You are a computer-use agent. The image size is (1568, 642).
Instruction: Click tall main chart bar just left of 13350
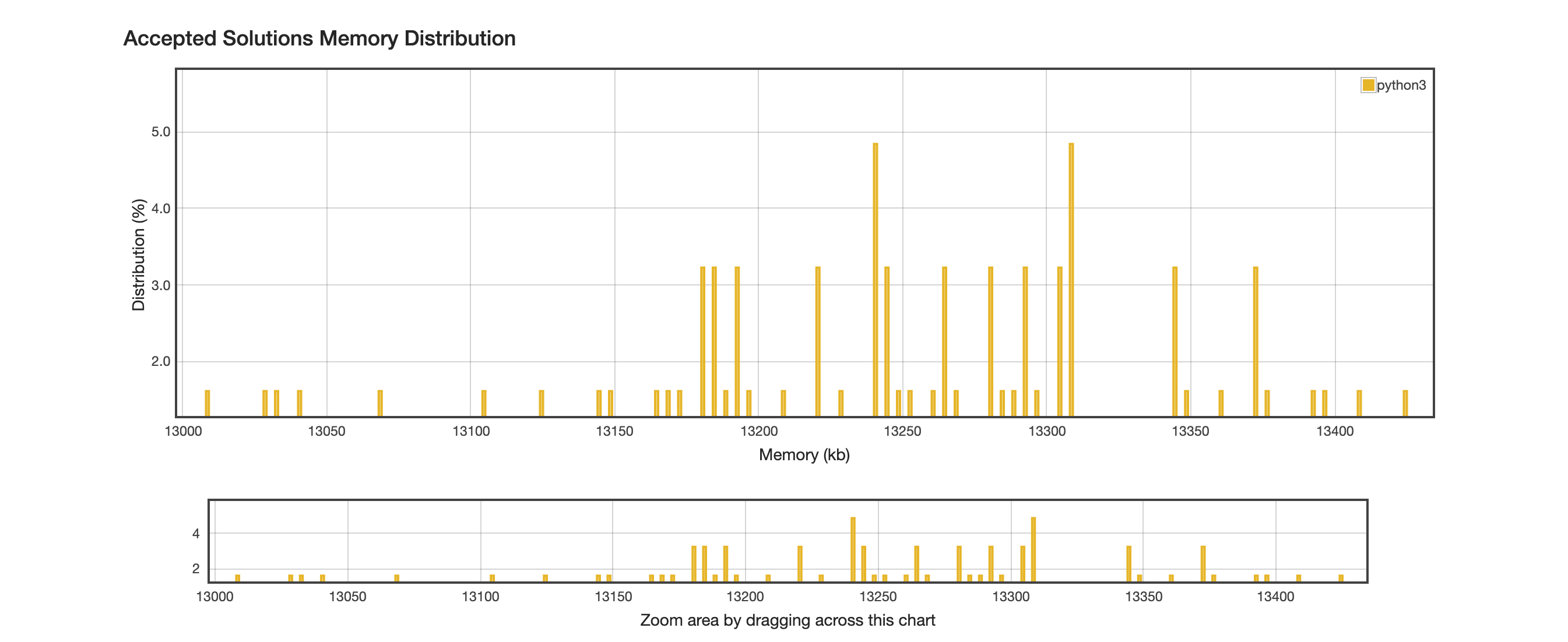(1175, 341)
